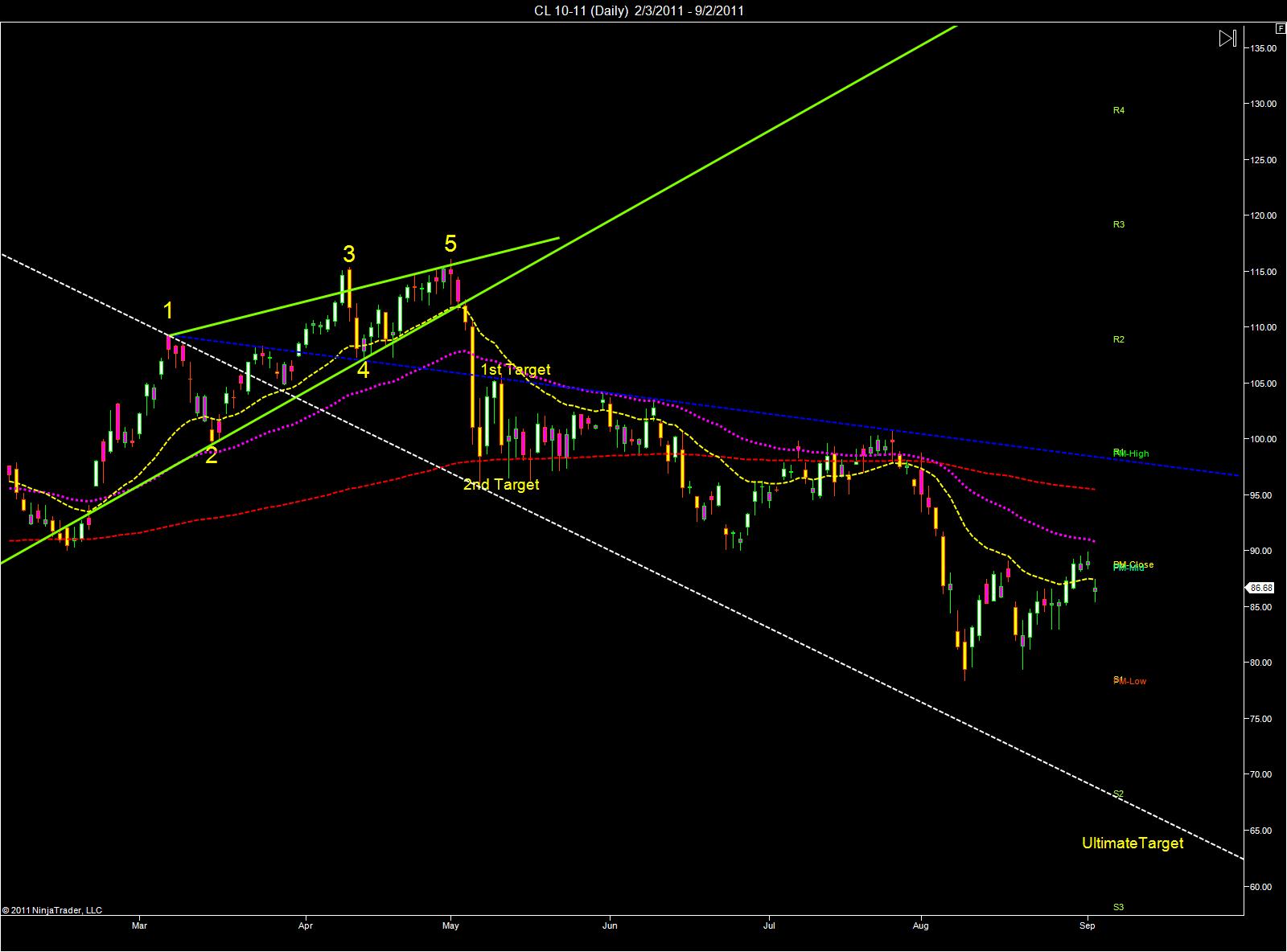Click the small boxed F icon

[x=1280, y=27]
